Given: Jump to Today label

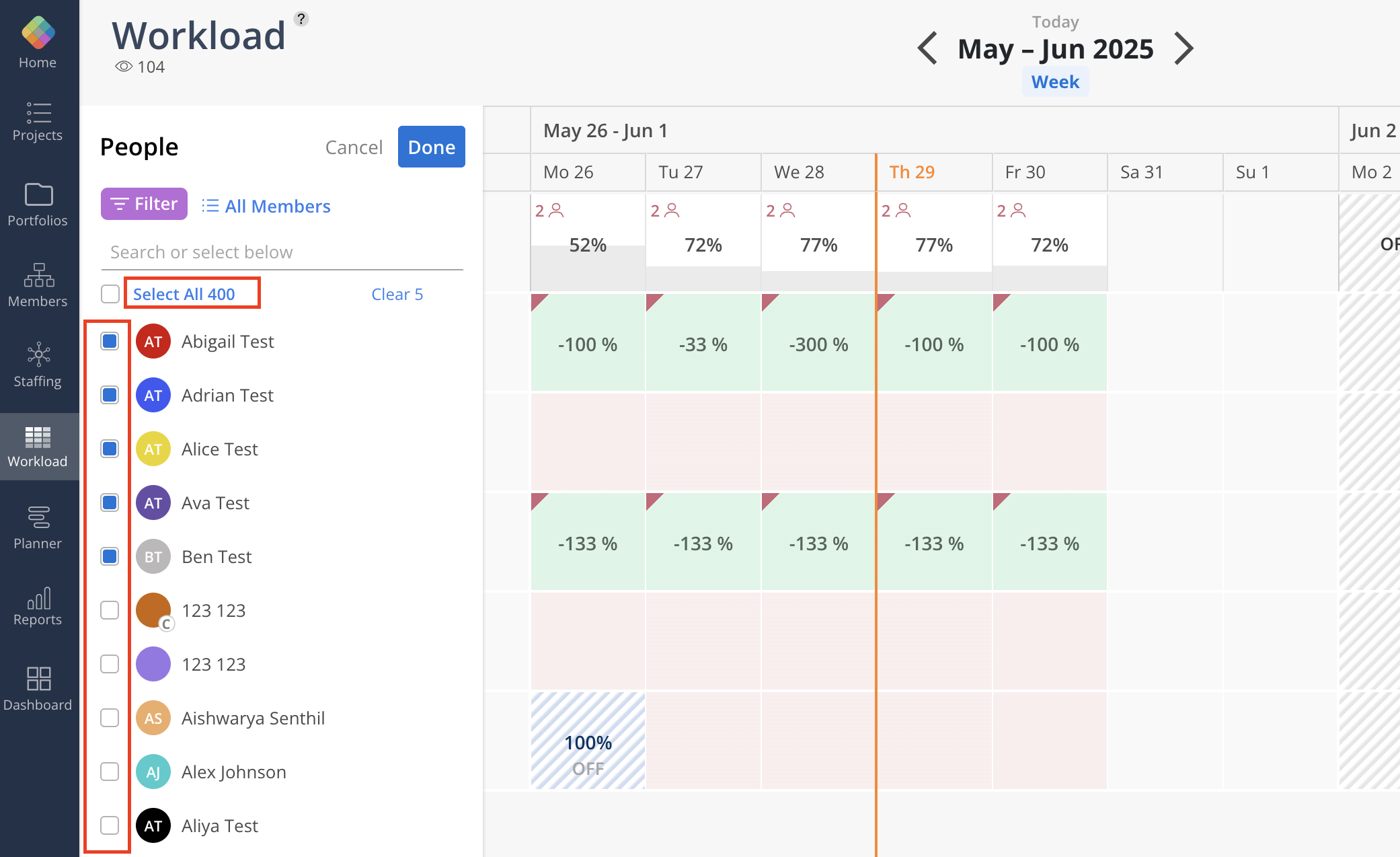Looking at the screenshot, I should [x=1055, y=22].
